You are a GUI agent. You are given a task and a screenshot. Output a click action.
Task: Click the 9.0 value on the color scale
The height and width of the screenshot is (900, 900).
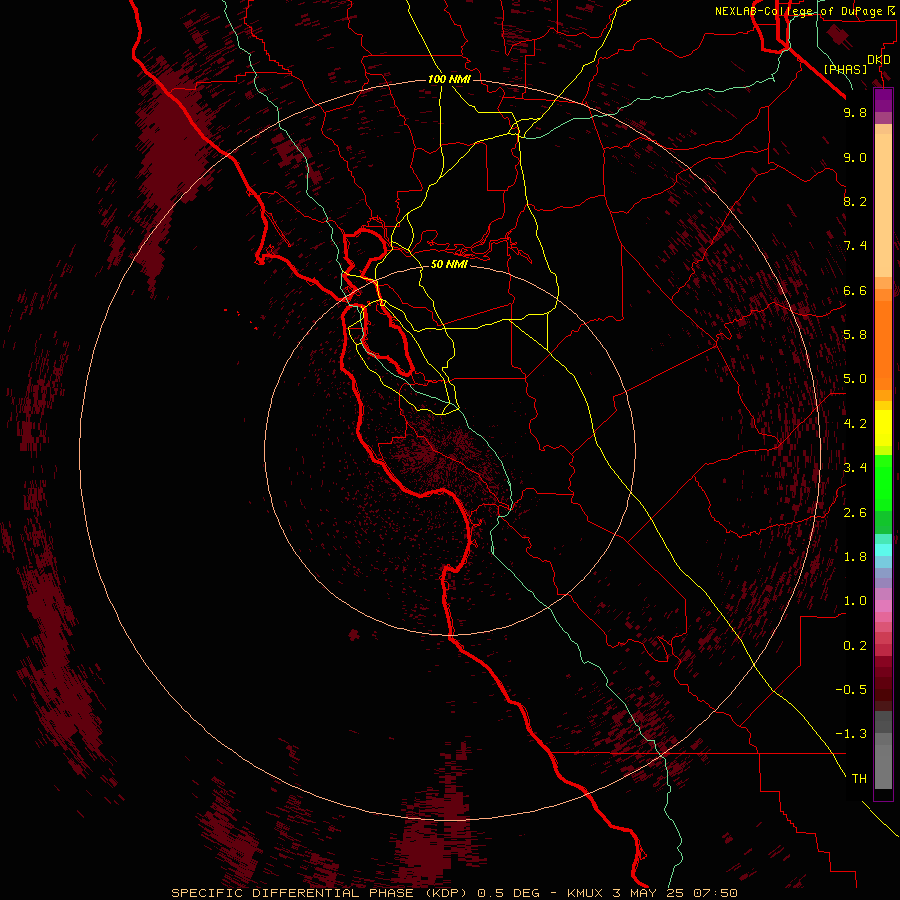[855, 157]
